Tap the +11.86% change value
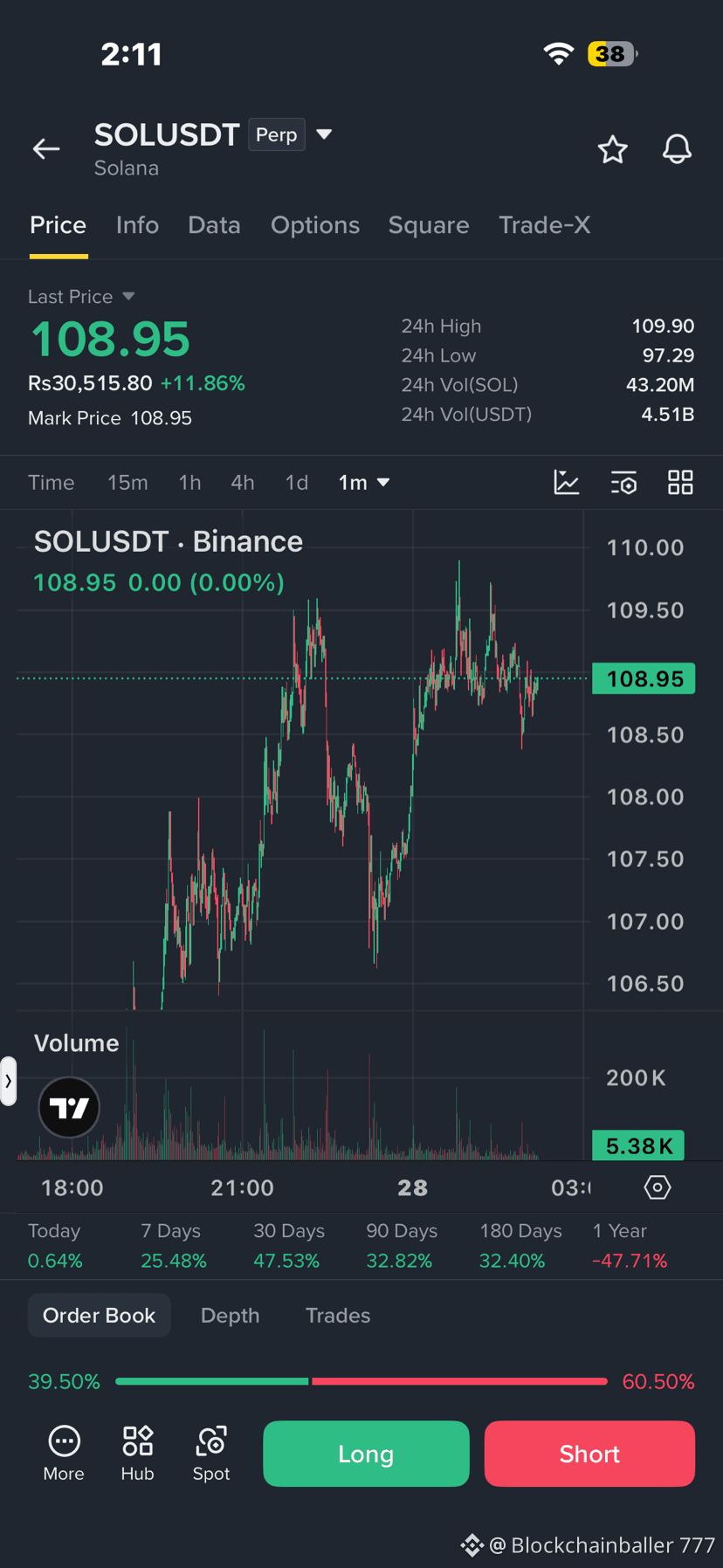The height and width of the screenshot is (1568, 723). pos(203,383)
